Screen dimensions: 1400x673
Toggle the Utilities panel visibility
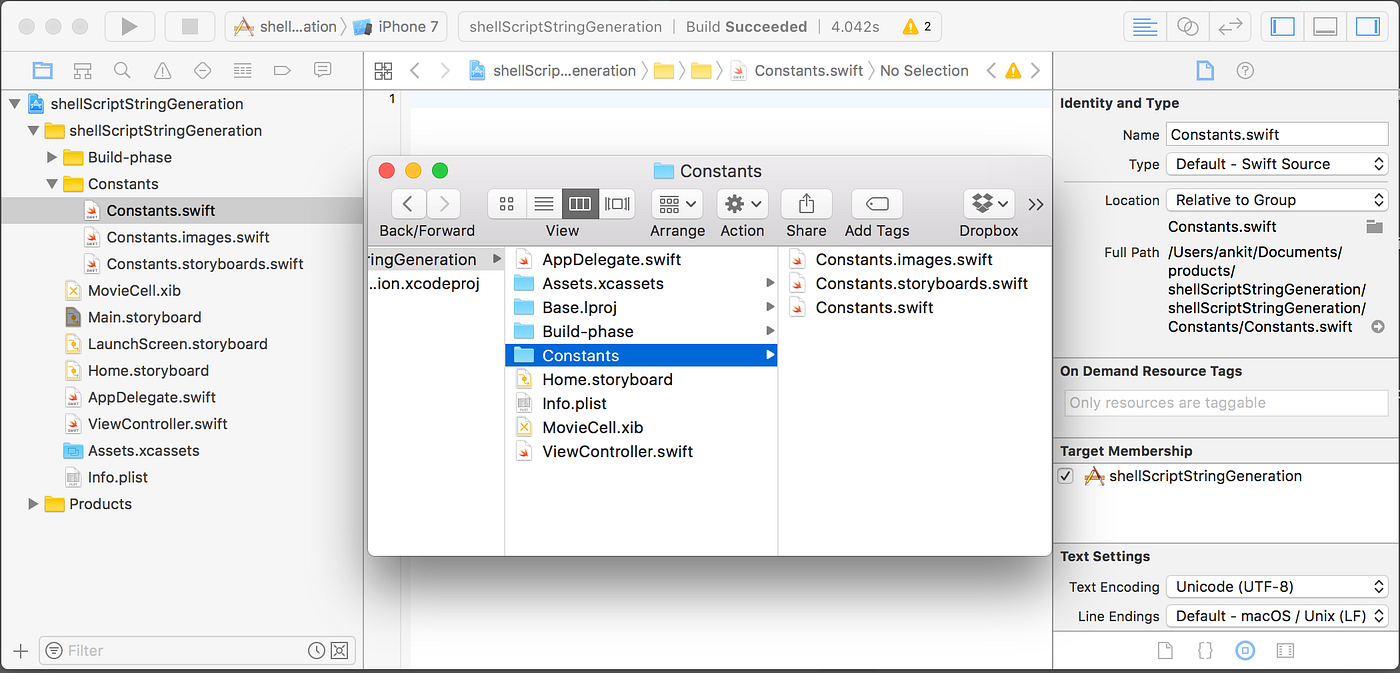(x=1369, y=26)
